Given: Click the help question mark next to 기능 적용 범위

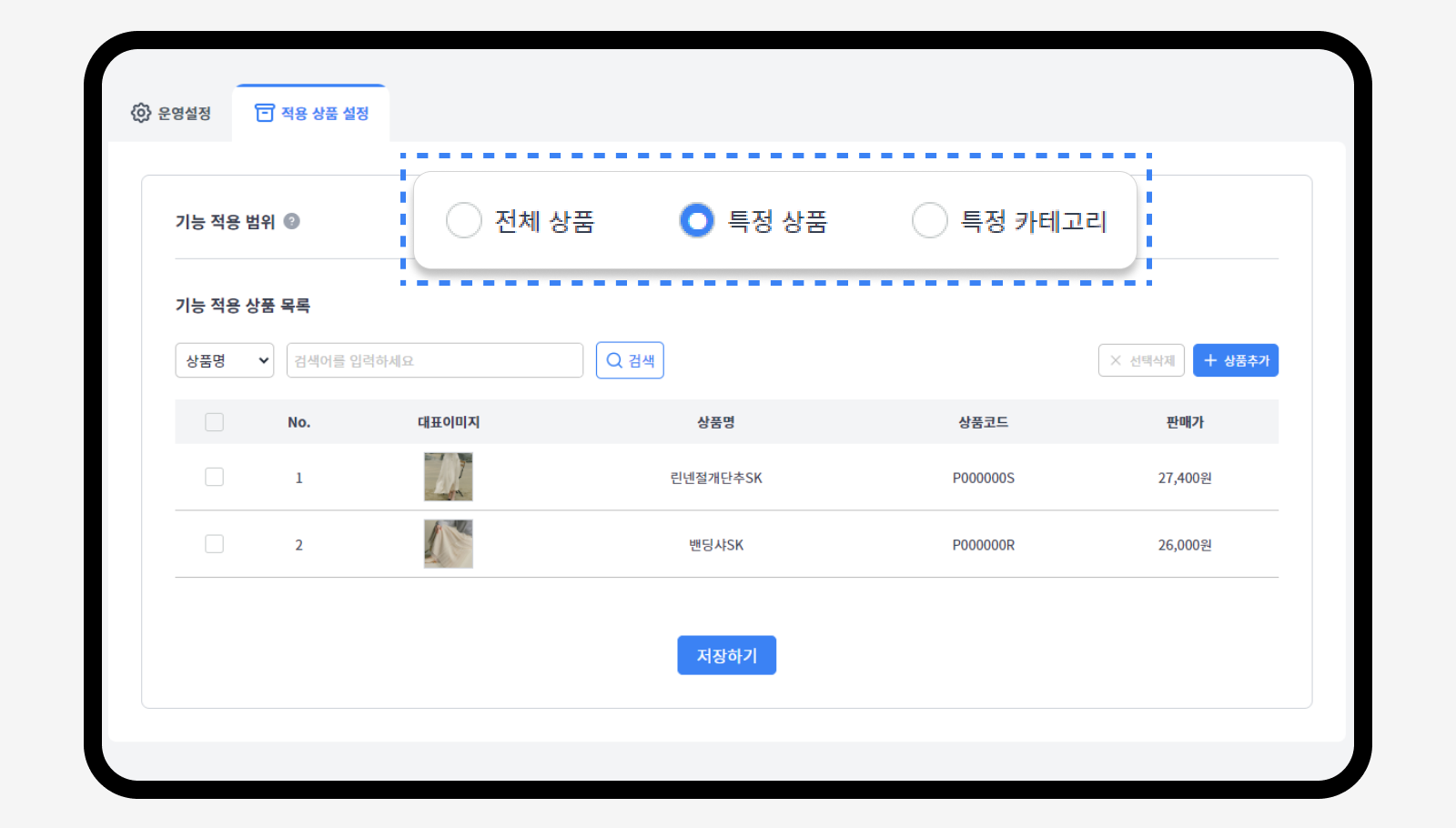Looking at the screenshot, I should pyautogui.click(x=291, y=221).
